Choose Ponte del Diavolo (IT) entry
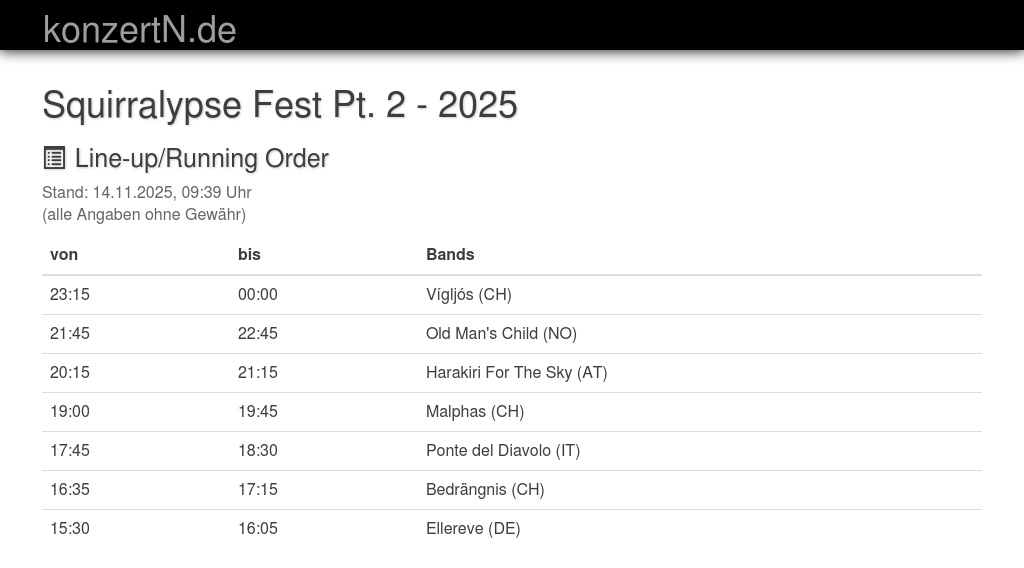Viewport: 1024px width, 568px height. click(503, 450)
